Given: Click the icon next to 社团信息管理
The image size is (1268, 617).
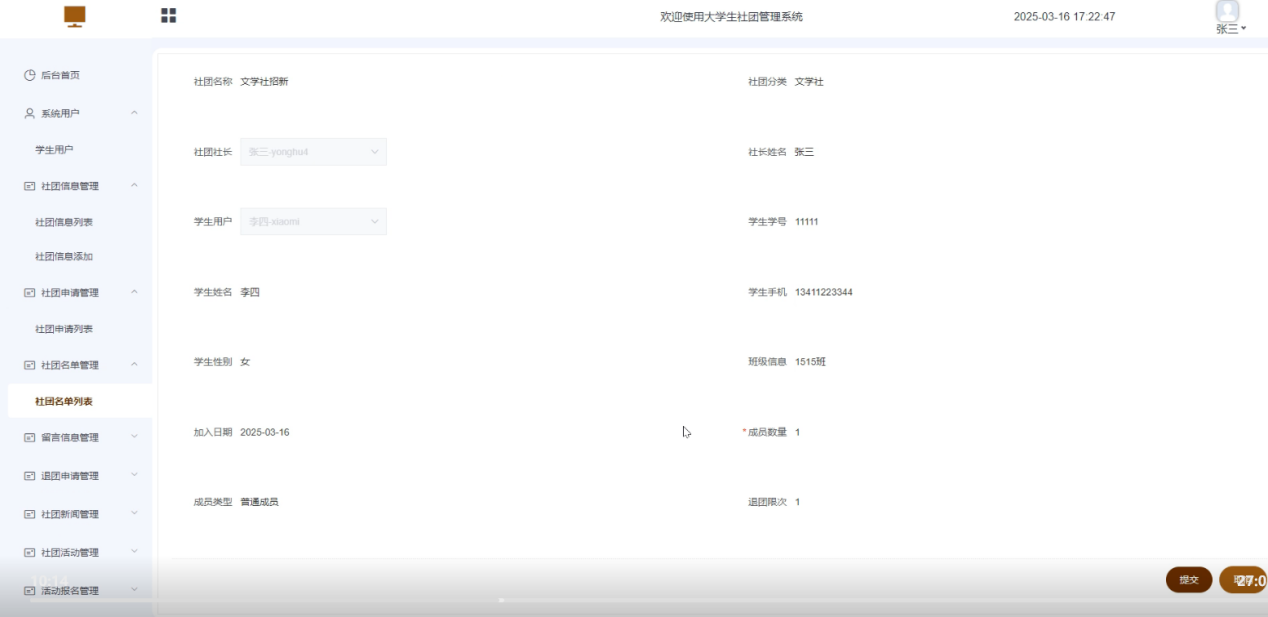Looking at the screenshot, I should coord(30,186).
